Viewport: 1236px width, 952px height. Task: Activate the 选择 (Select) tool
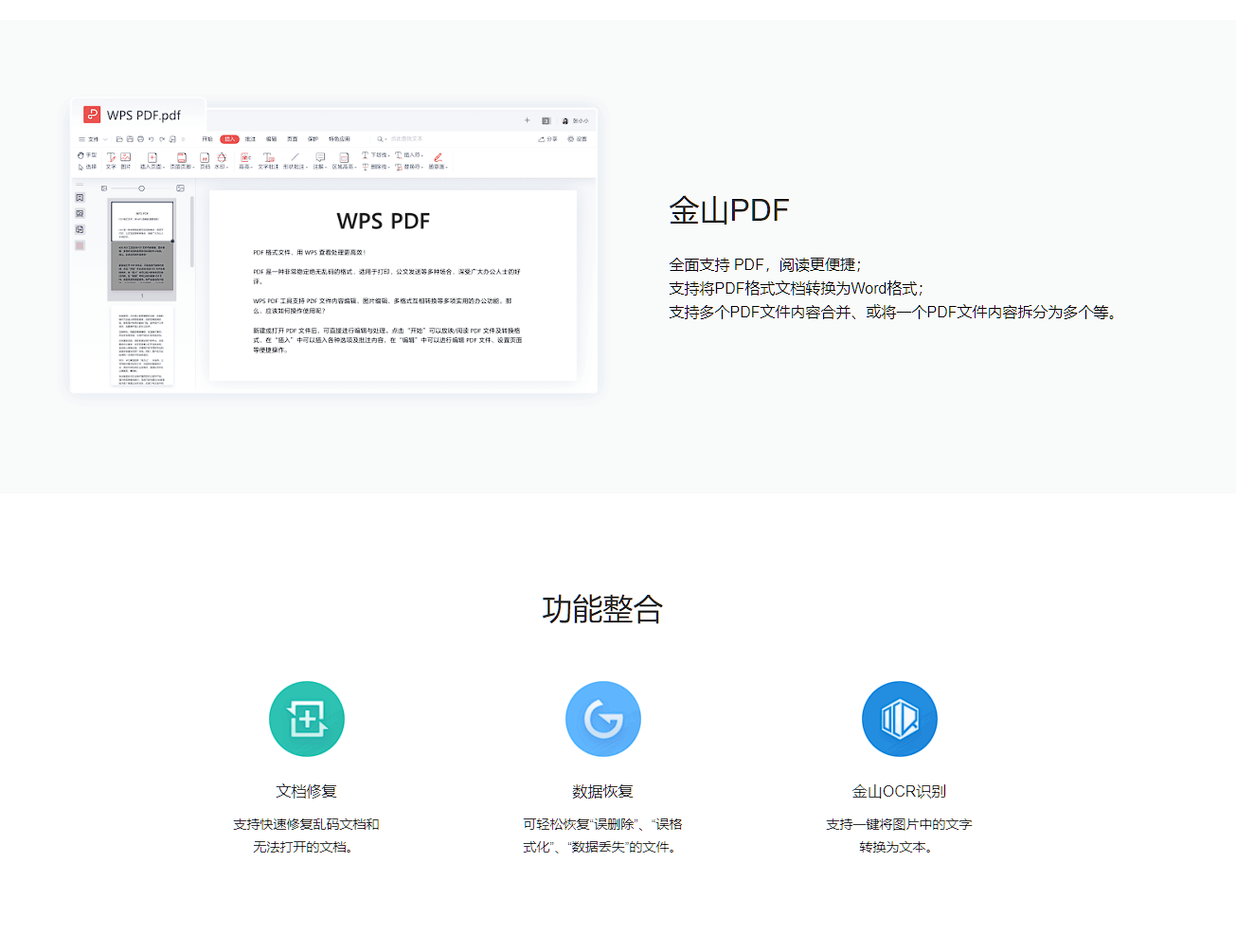tap(81, 166)
